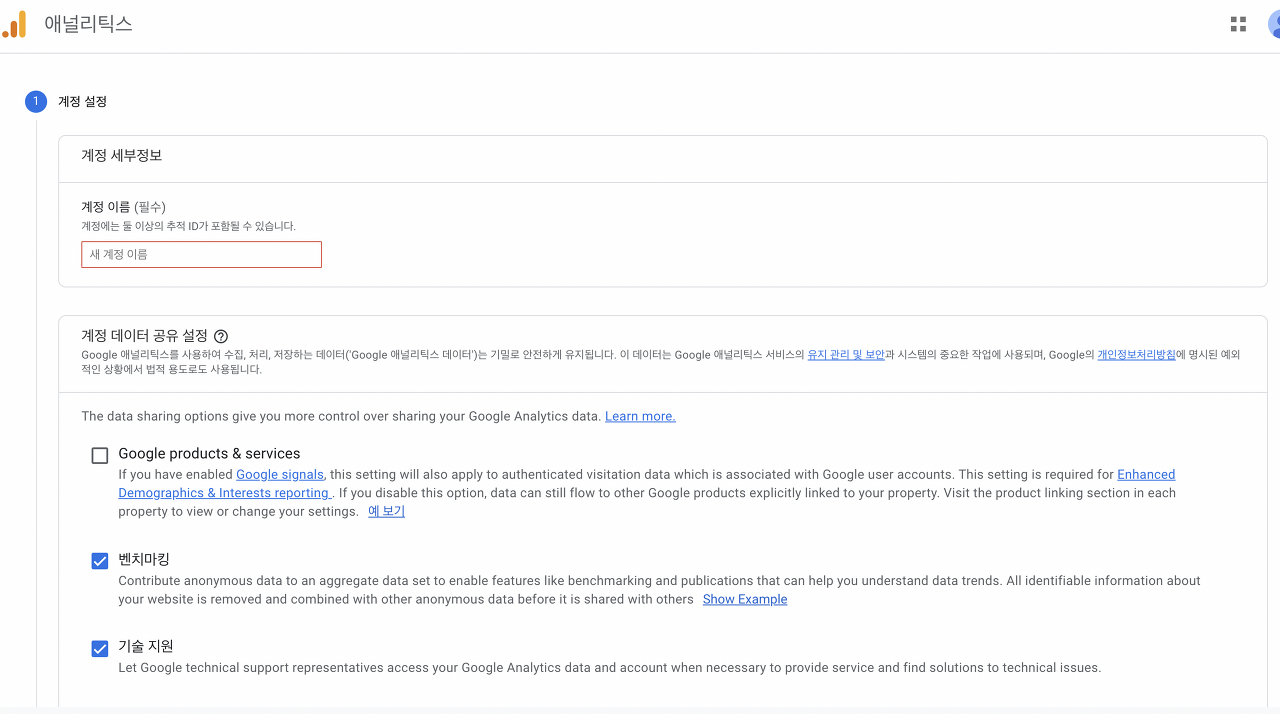Open the Google apps launcher grid
This screenshot has width=1280, height=714.
coord(1238,24)
